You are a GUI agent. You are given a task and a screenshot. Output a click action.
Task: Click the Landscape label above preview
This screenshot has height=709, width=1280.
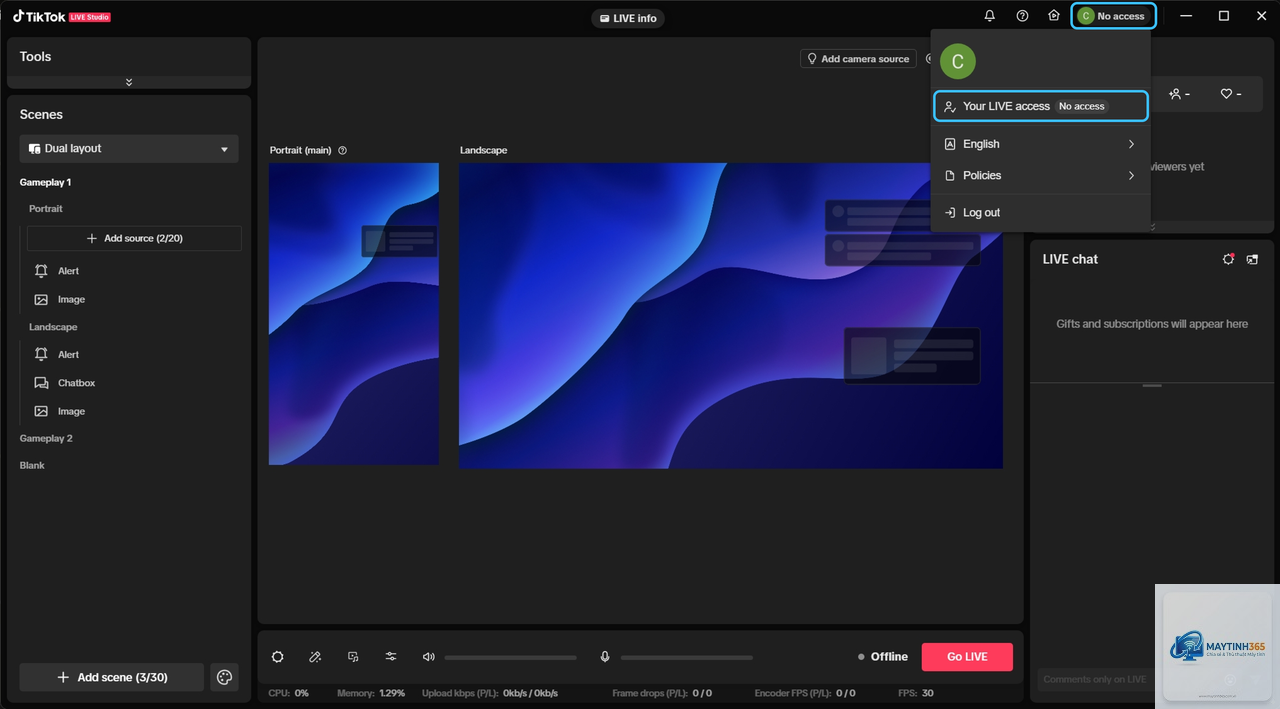(x=484, y=150)
